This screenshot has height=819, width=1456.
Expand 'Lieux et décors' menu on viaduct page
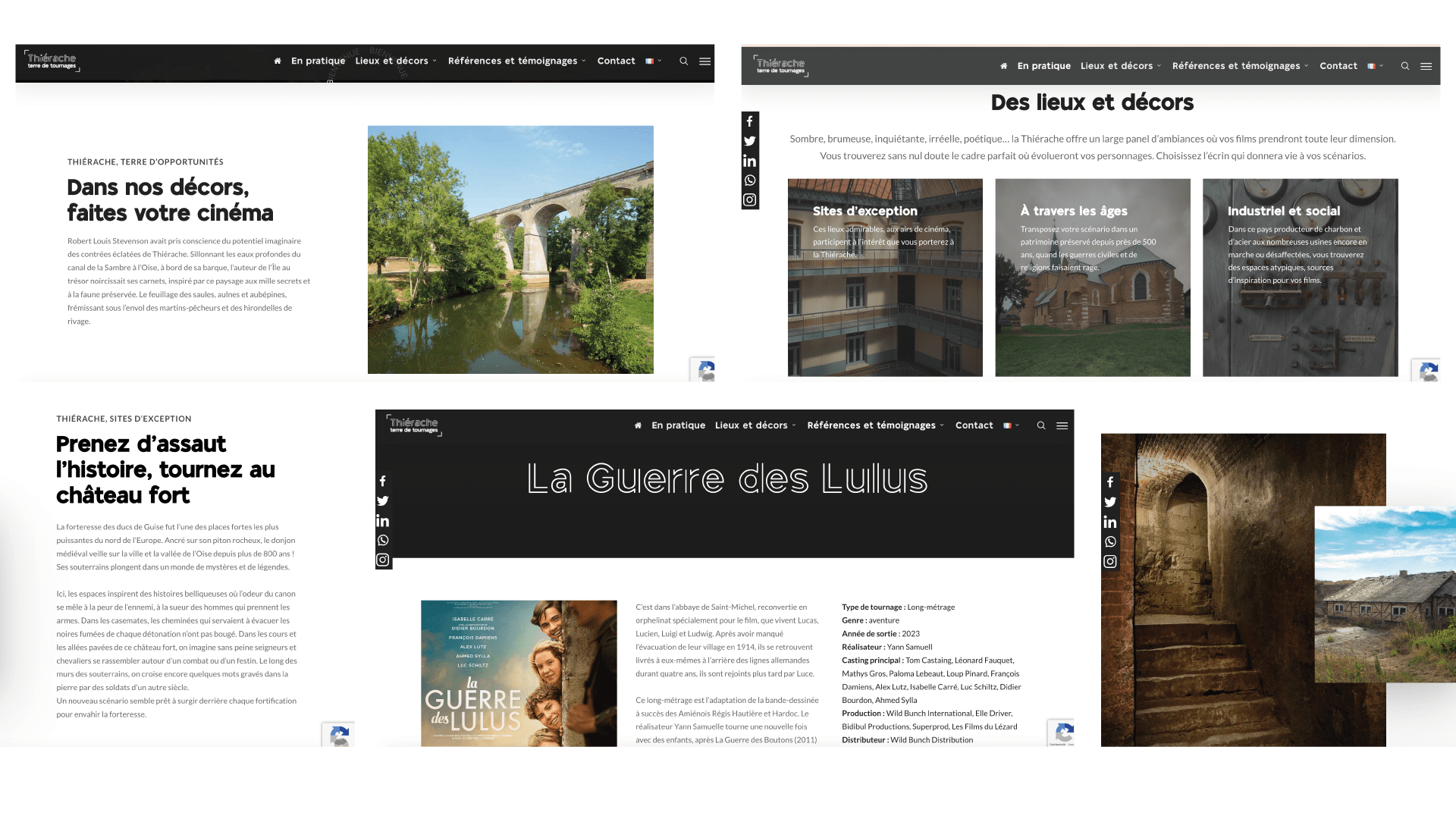pyautogui.click(x=396, y=61)
